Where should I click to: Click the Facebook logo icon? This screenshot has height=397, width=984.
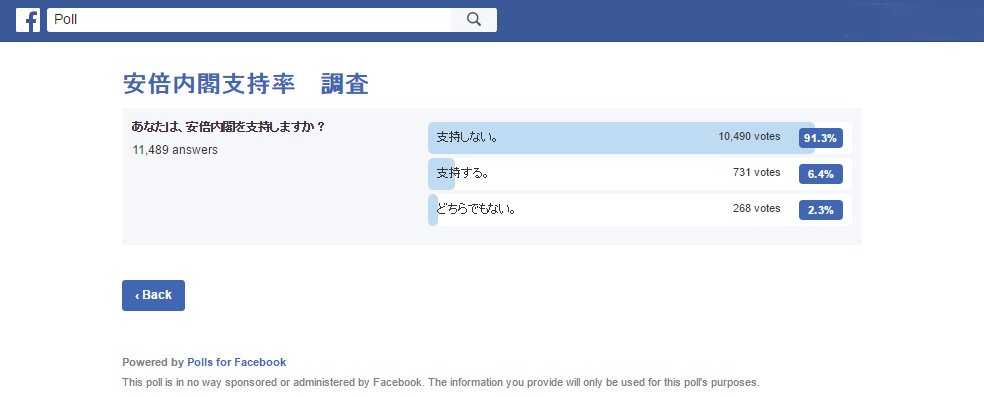click(28, 20)
